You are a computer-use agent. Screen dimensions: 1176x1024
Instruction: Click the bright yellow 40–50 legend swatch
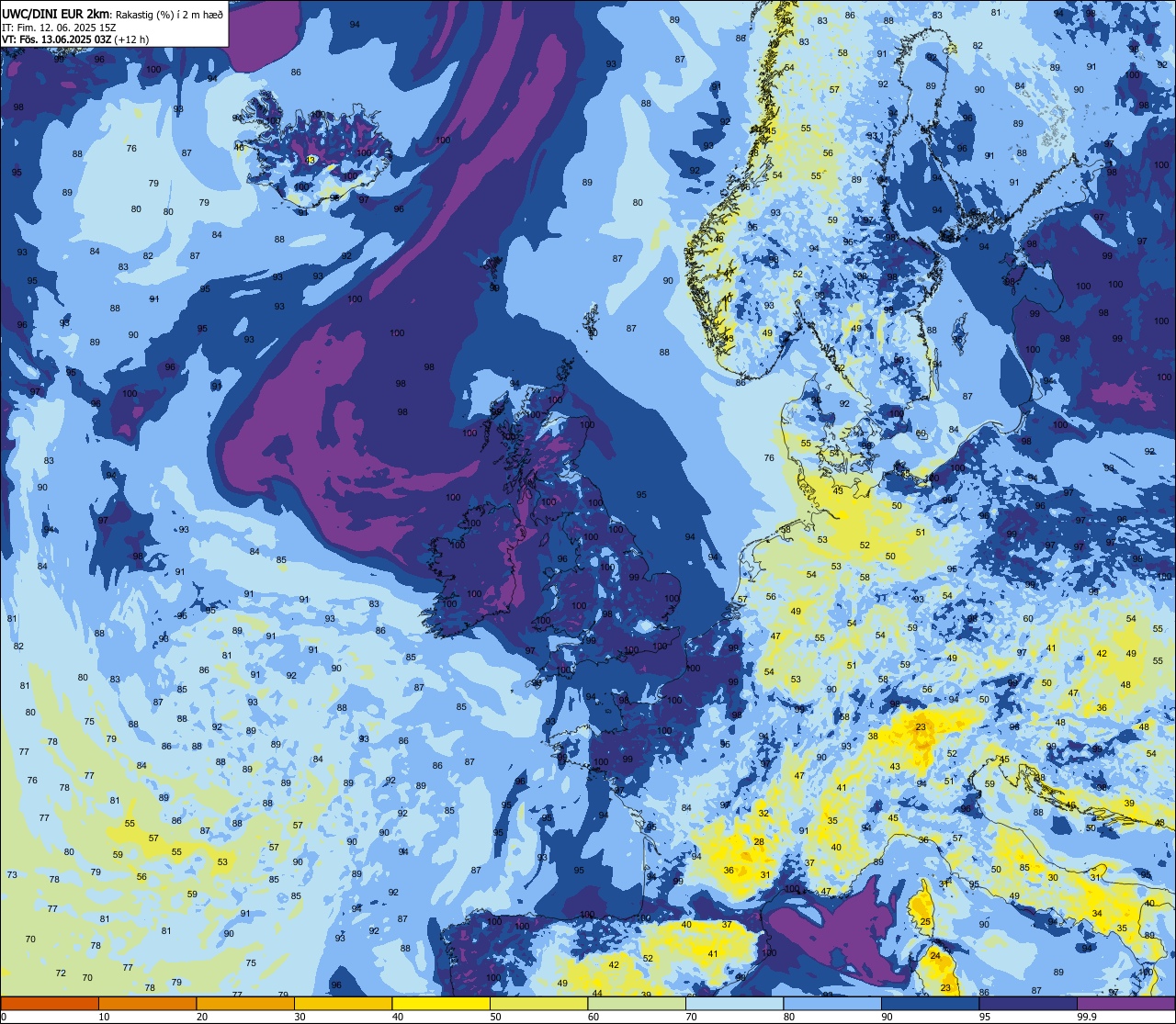[x=441, y=1004]
